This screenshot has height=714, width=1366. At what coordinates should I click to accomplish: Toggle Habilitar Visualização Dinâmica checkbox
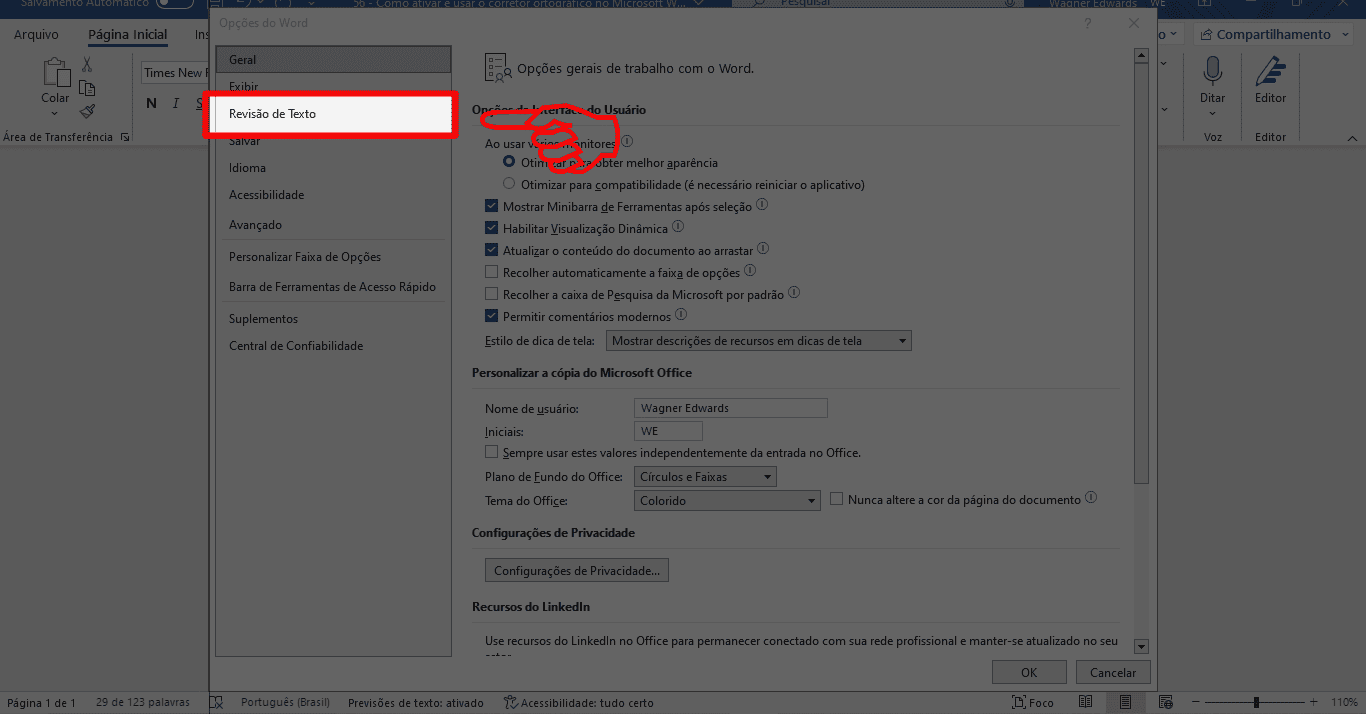click(x=491, y=229)
